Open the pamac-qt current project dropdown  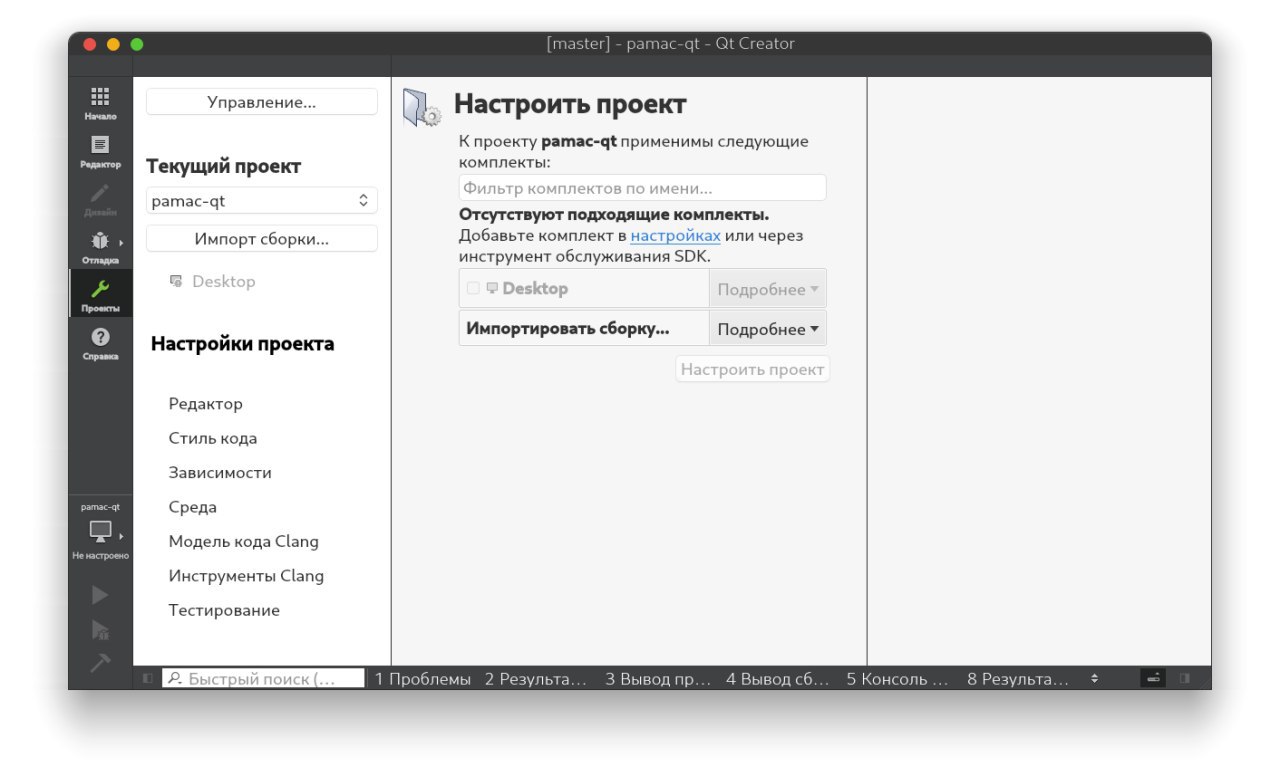pos(262,200)
